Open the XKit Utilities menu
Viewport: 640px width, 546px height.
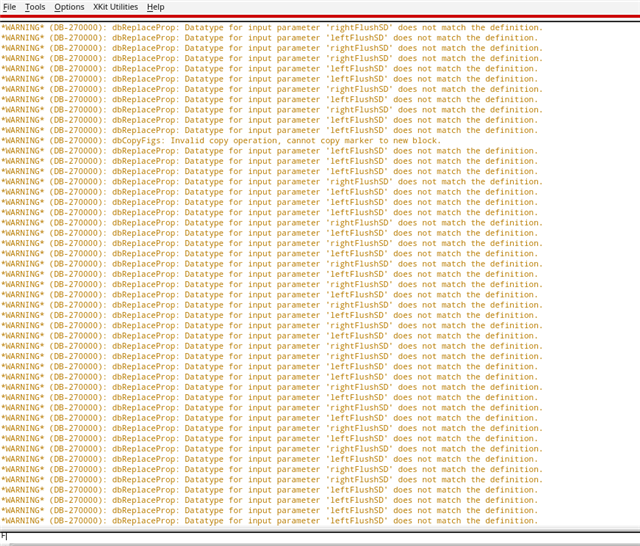click(x=115, y=7)
